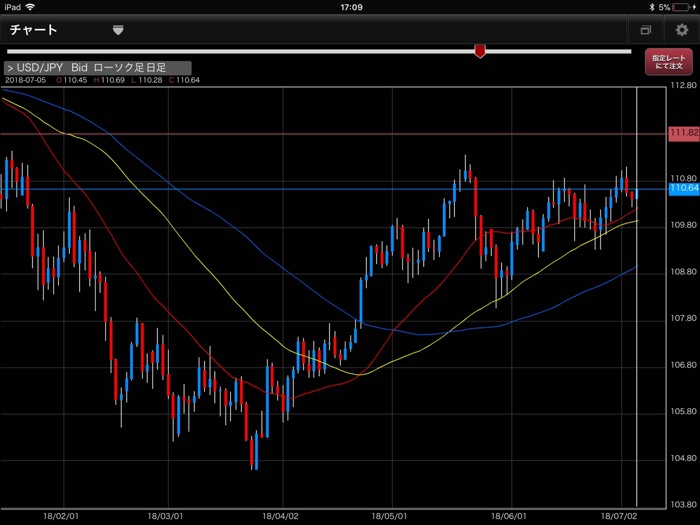
Task: Tap the チャート title text
Action: 34,30
